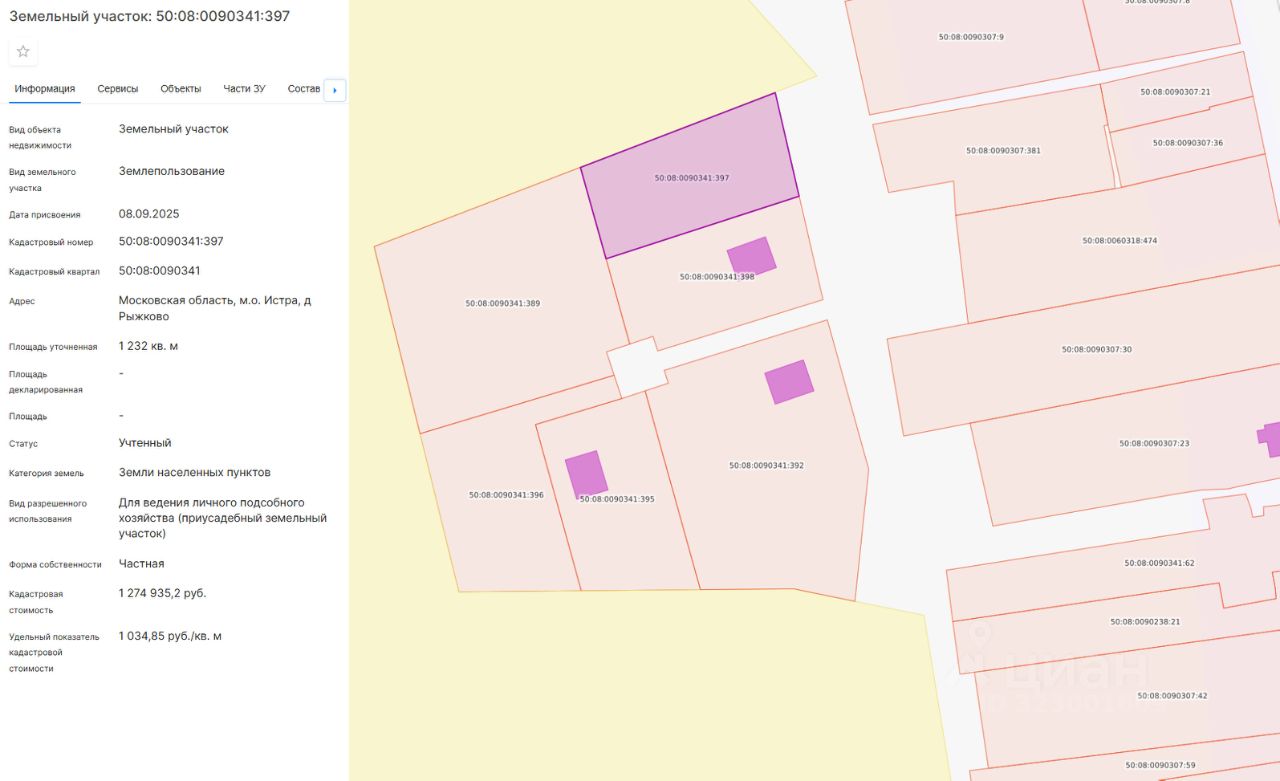Click the cadastral quarter value 50:08:0090341
The image size is (1280, 781).
[x=160, y=270]
